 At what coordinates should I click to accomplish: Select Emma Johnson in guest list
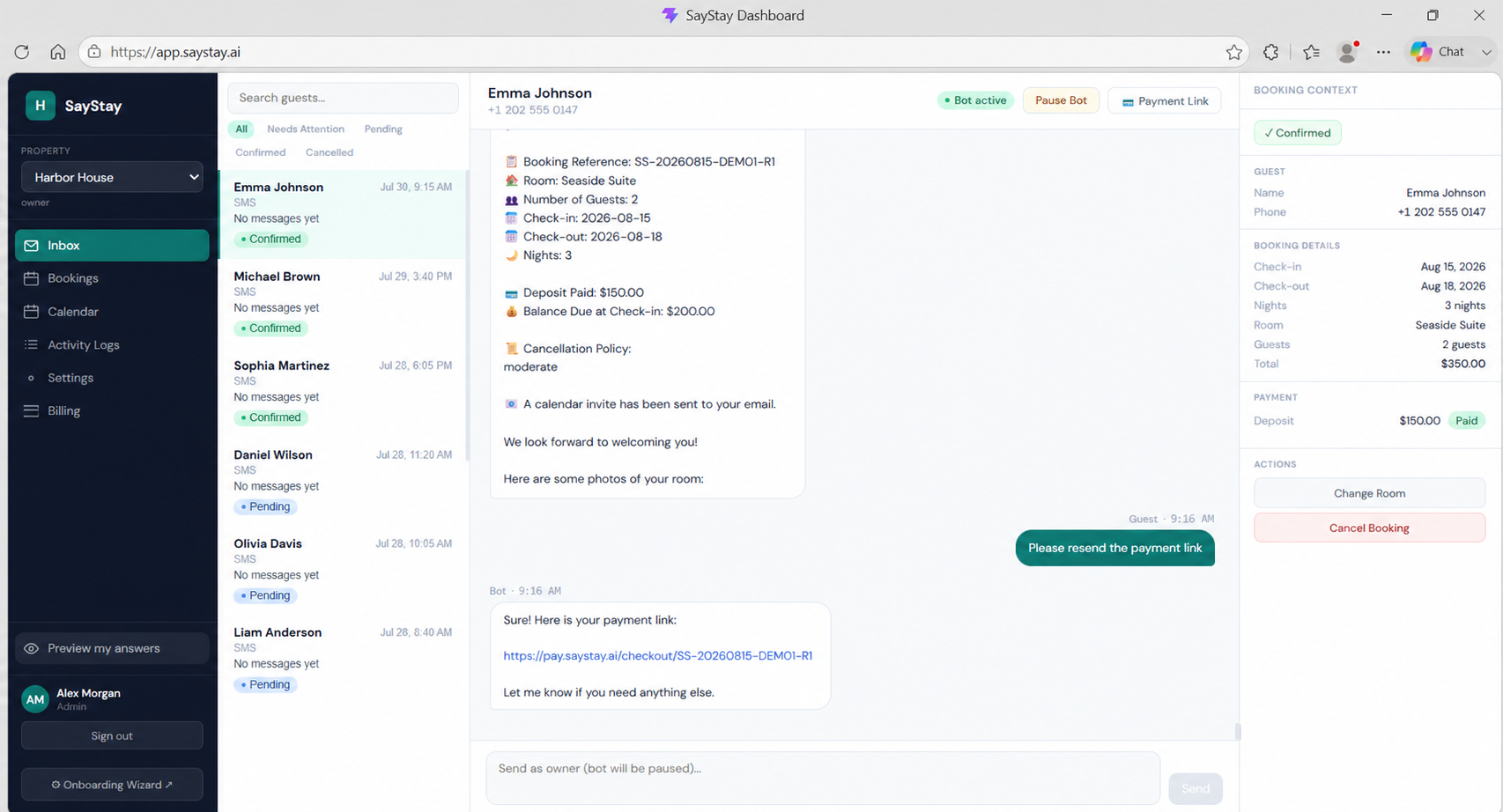[343, 214]
